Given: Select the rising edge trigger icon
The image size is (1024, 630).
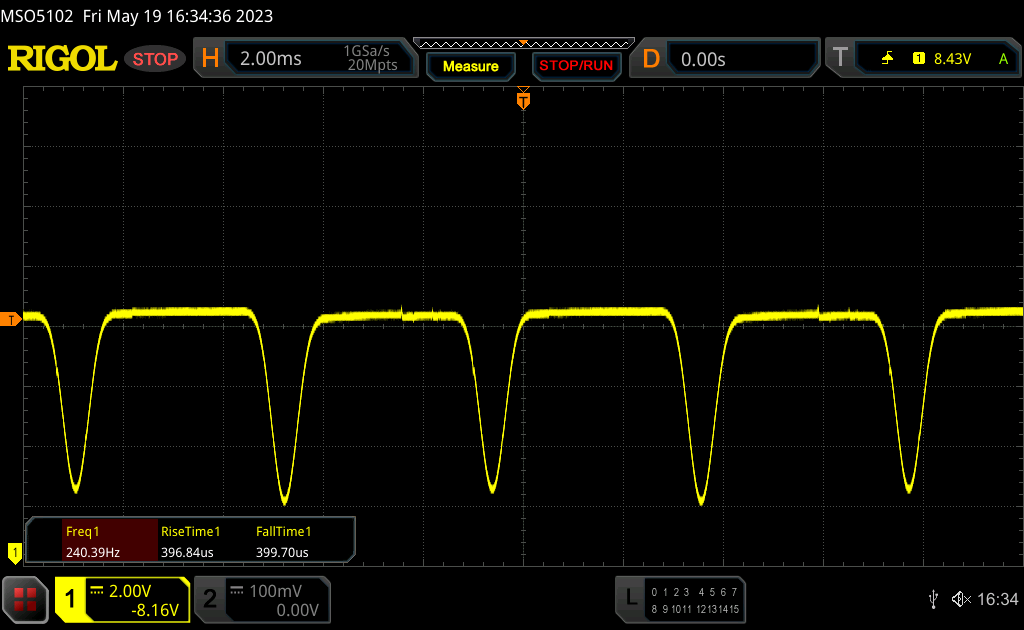Looking at the screenshot, I should click(x=887, y=59).
